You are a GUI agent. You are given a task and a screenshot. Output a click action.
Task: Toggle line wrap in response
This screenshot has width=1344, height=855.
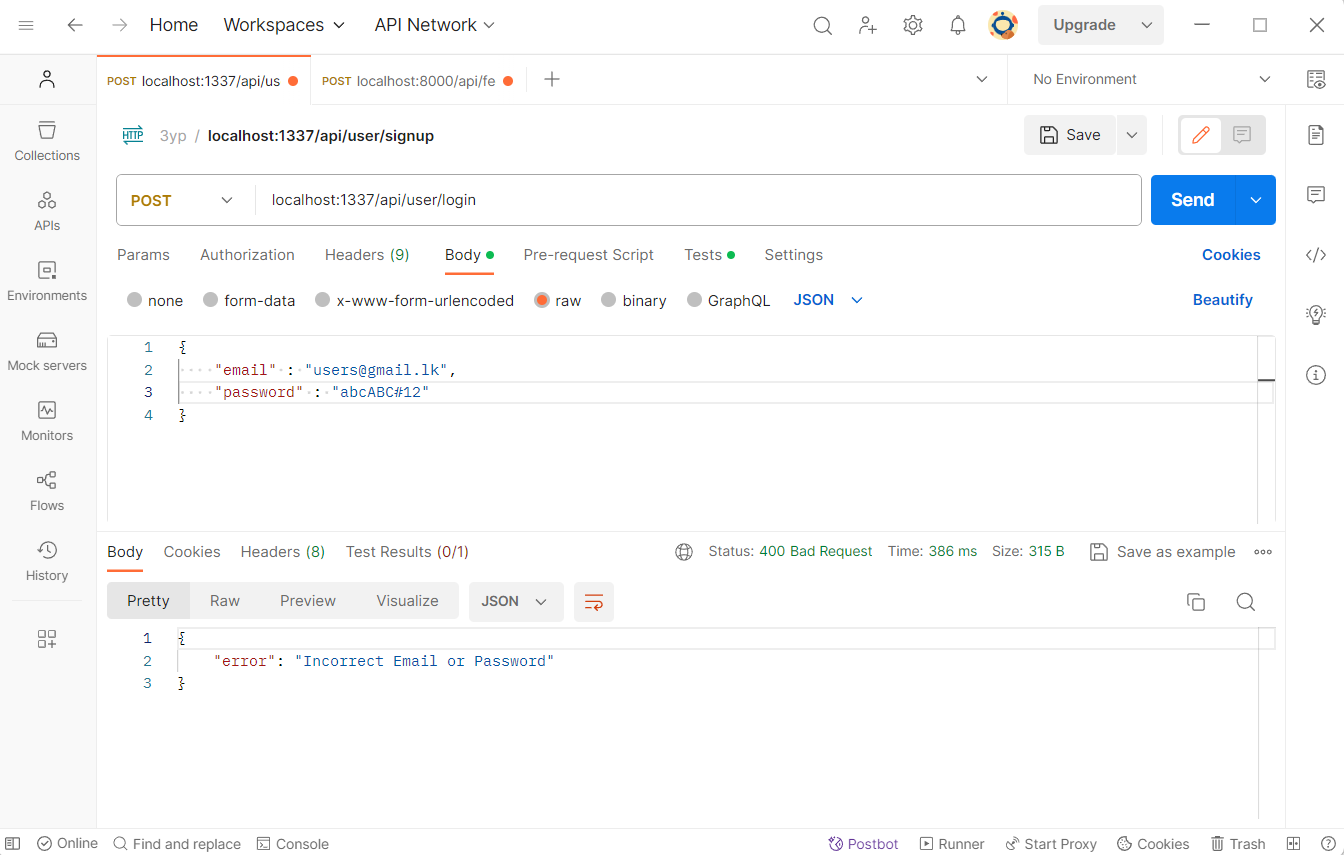pos(594,602)
